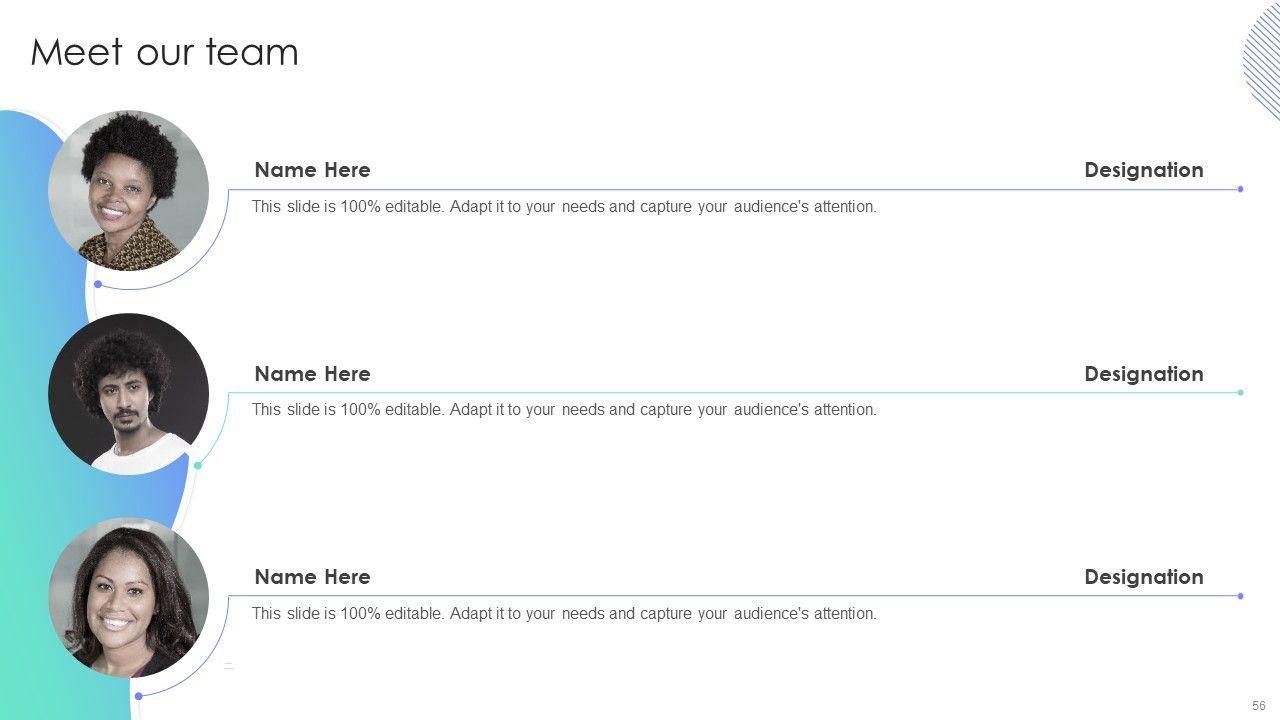Image resolution: width=1280 pixels, height=720 pixels.
Task: Click the slide number 56
Action: coord(1258,706)
